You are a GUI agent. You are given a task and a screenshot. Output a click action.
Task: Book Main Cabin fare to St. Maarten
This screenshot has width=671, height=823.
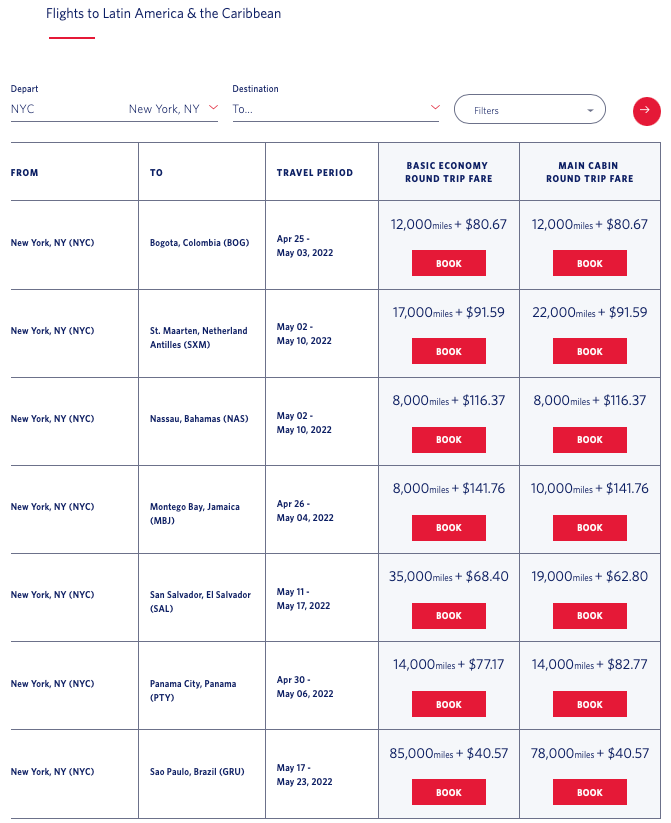pos(590,351)
